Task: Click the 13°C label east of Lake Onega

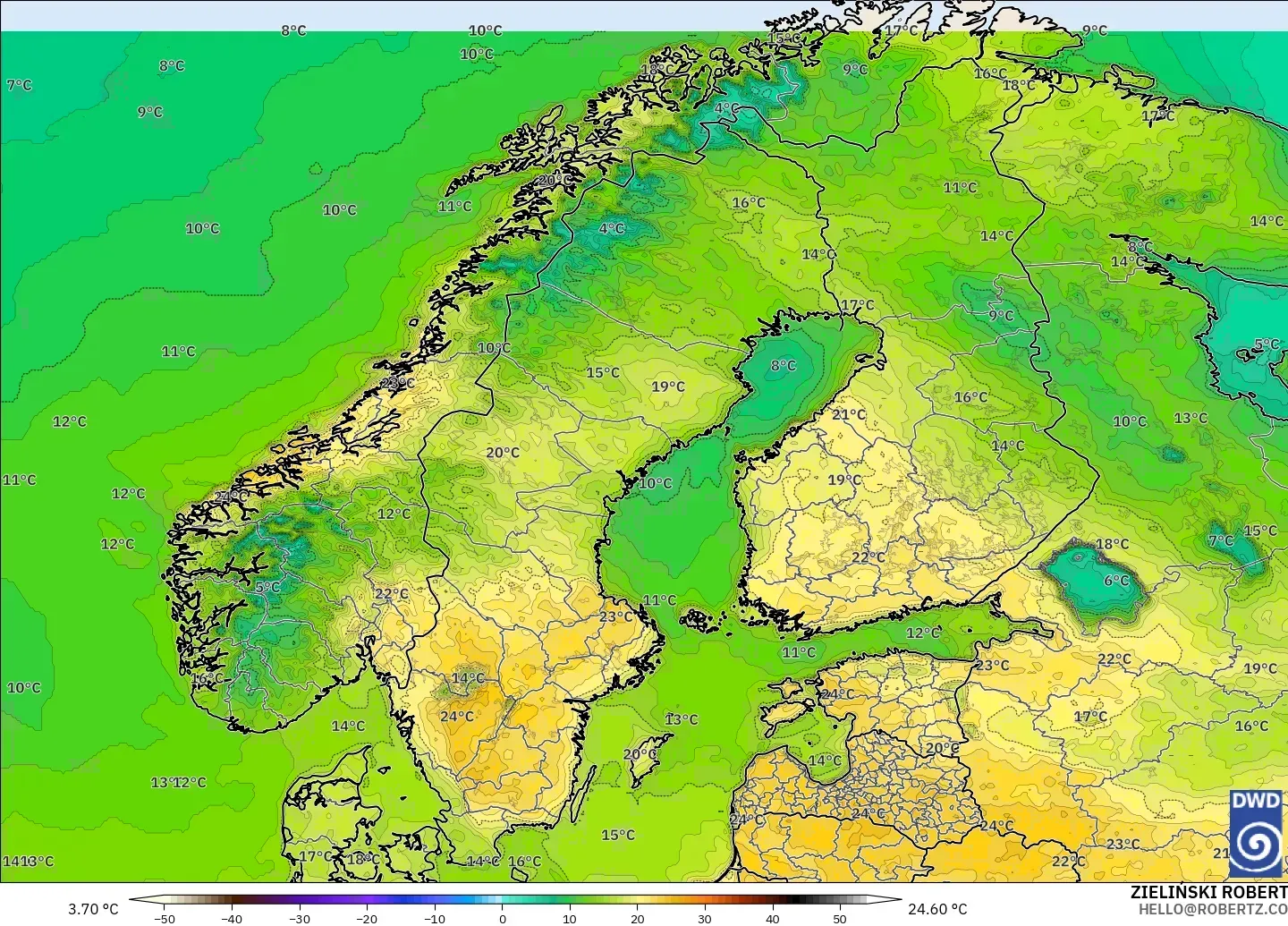Action: pyautogui.click(x=1191, y=418)
